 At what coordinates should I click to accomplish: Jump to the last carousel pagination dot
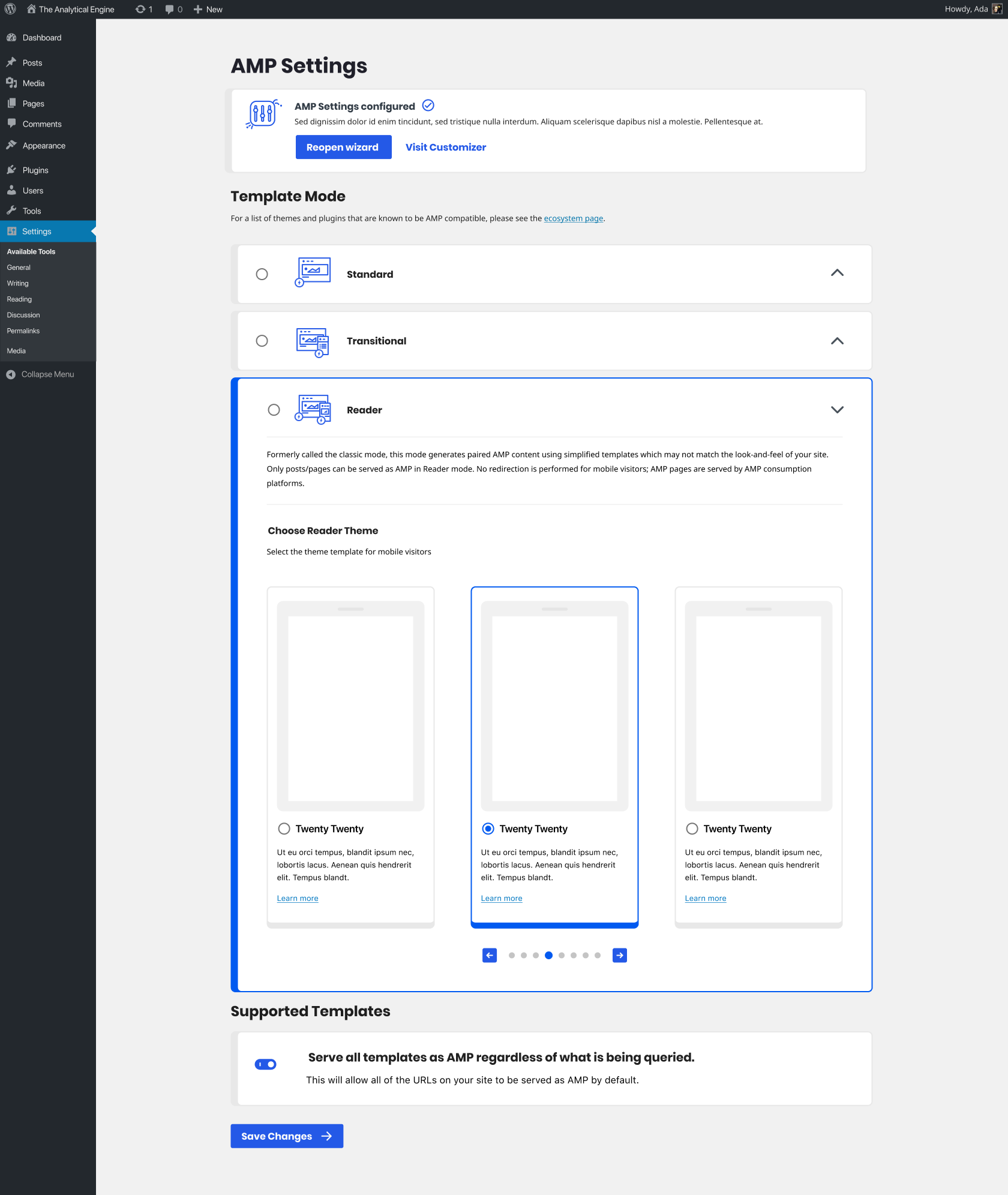click(x=598, y=956)
